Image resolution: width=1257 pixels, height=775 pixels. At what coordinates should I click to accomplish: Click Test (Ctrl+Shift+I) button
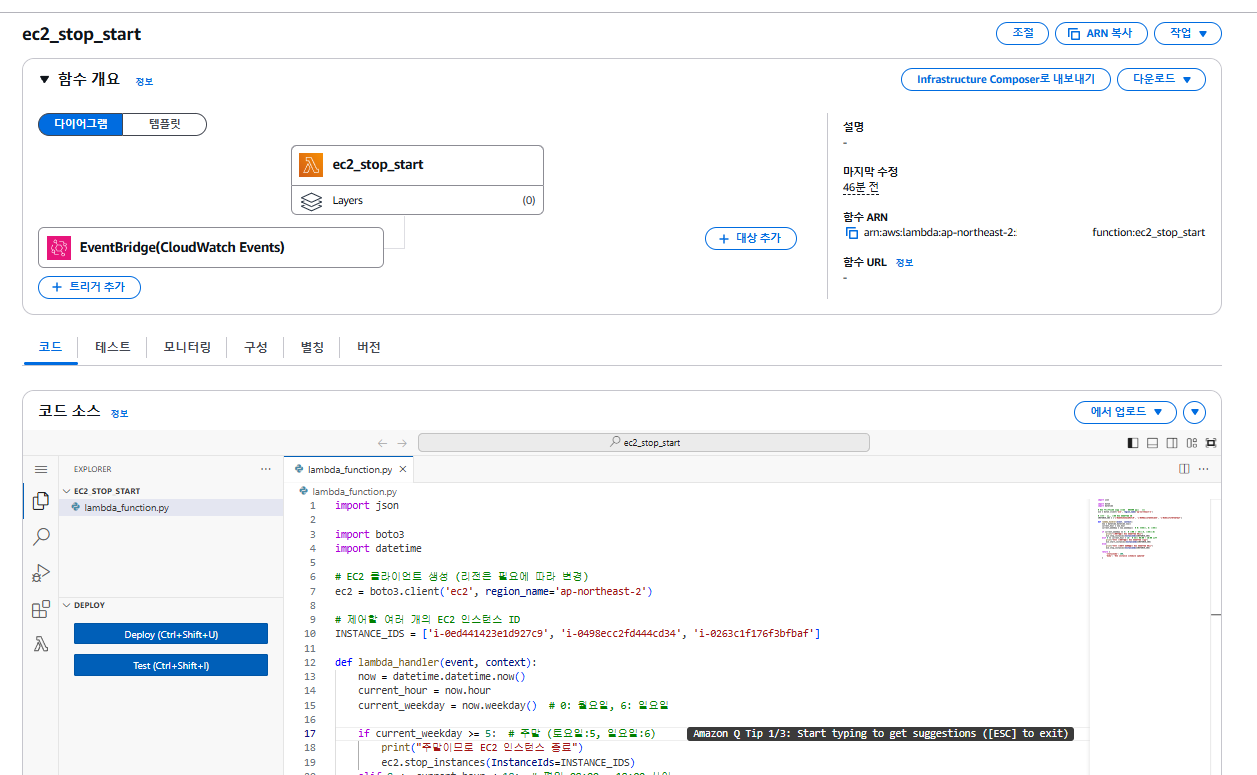[171, 665]
